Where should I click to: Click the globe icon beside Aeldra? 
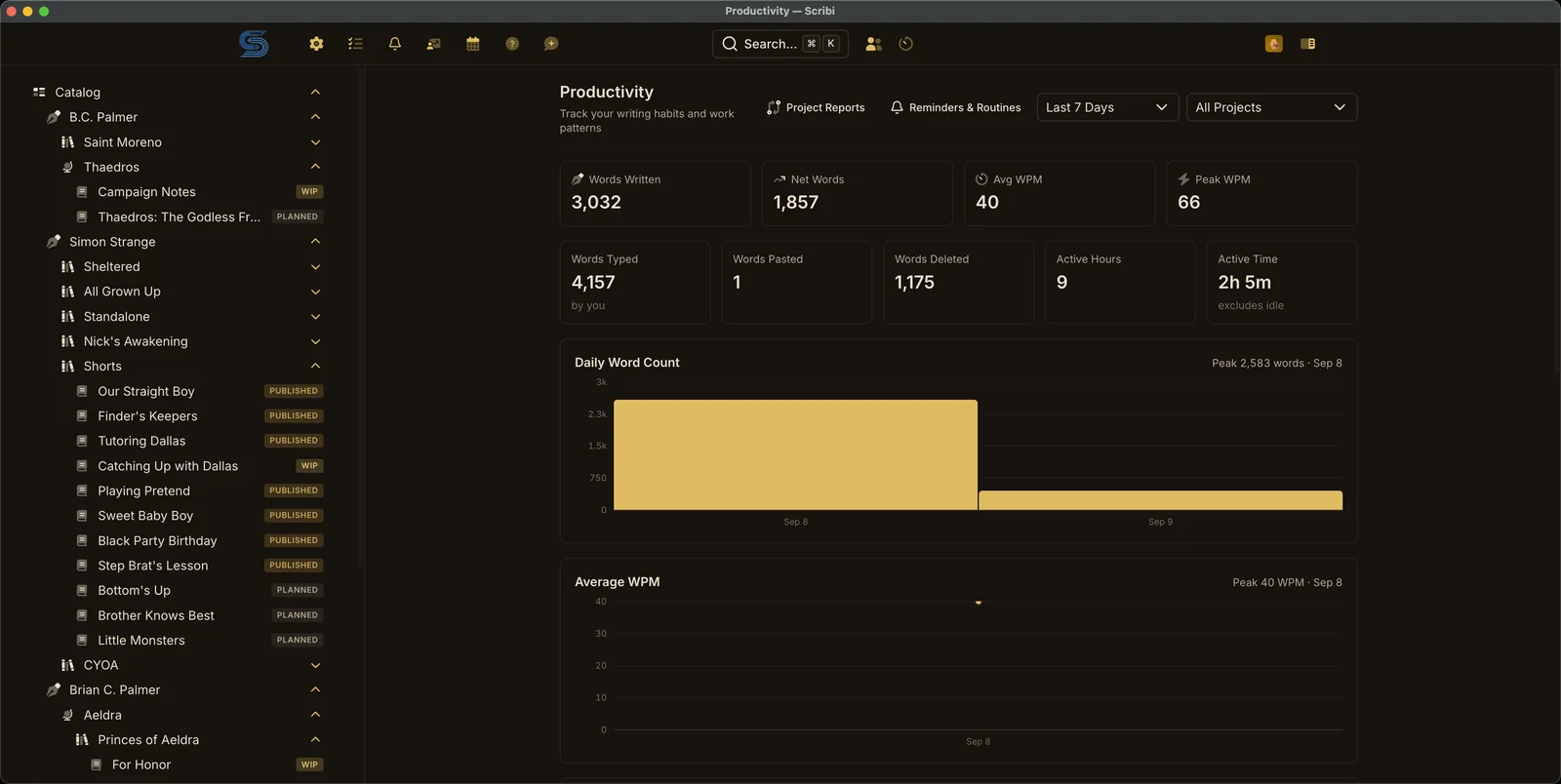point(67,715)
